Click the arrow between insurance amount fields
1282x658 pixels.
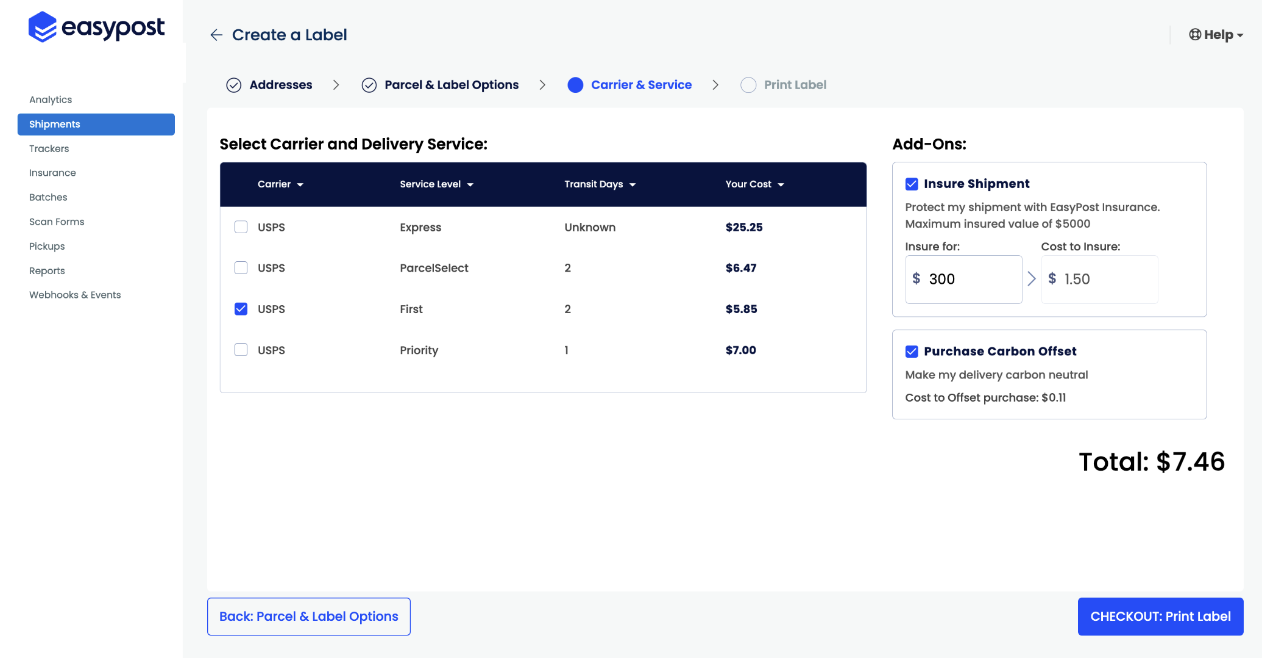(x=1032, y=279)
